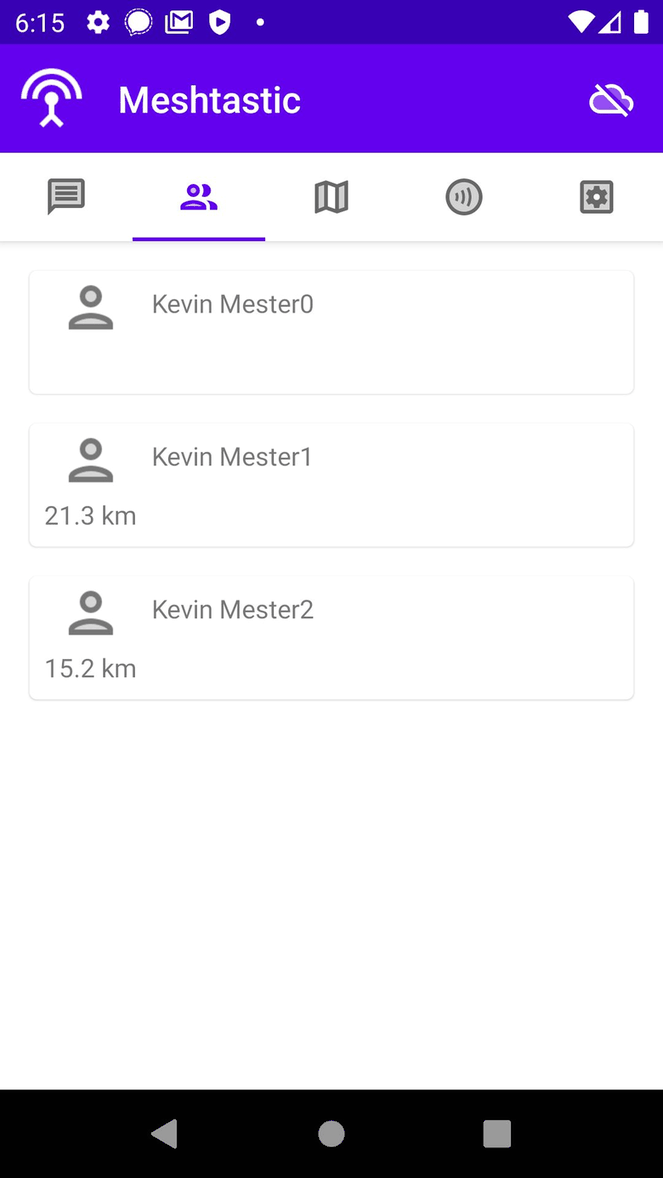The width and height of the screenshot is (663, 1178).
Task: Select the Kevin Mester1 node card
Action: [331, 485]
